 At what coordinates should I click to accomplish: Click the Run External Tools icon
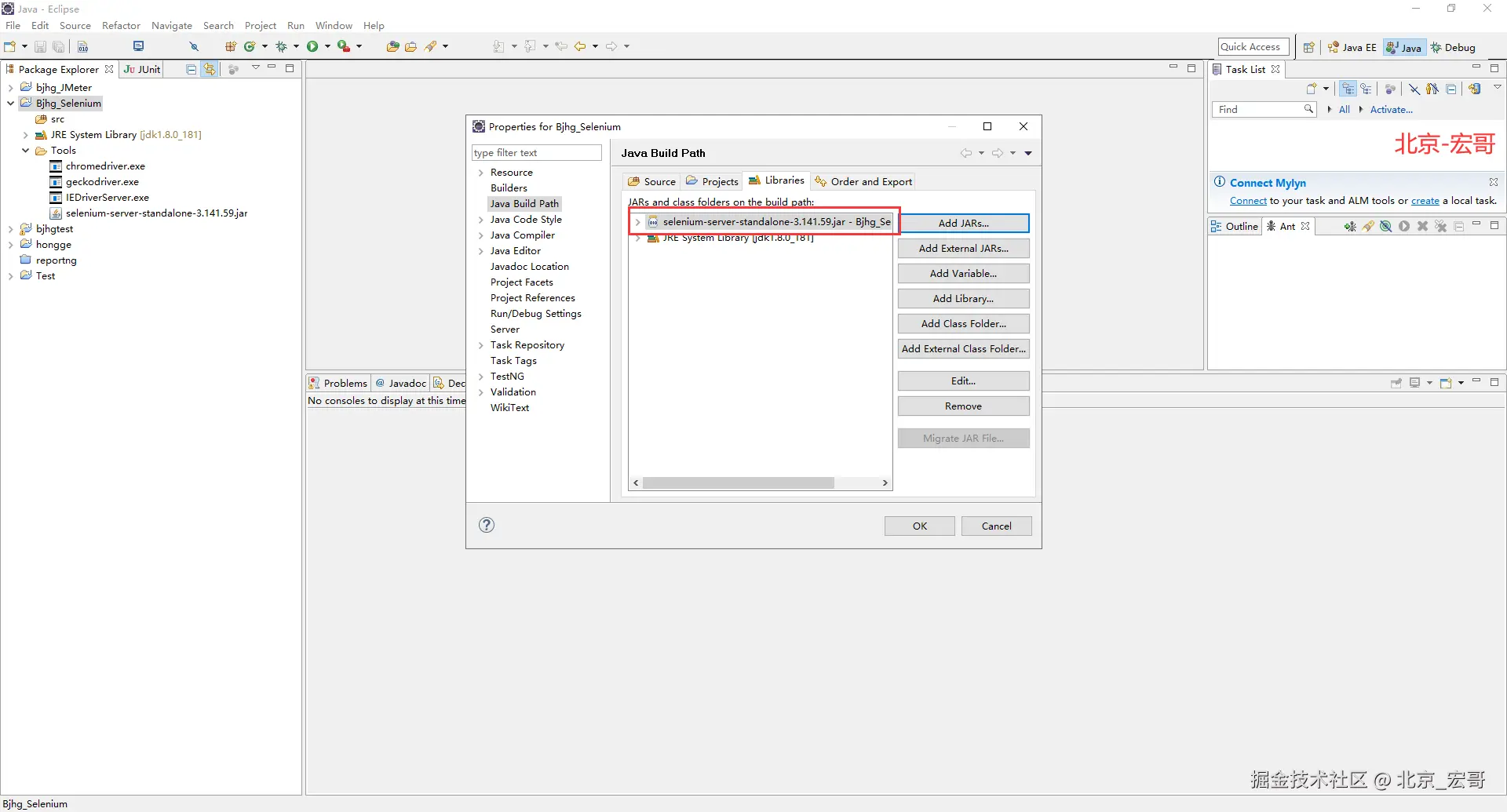(x=343, y=47)
